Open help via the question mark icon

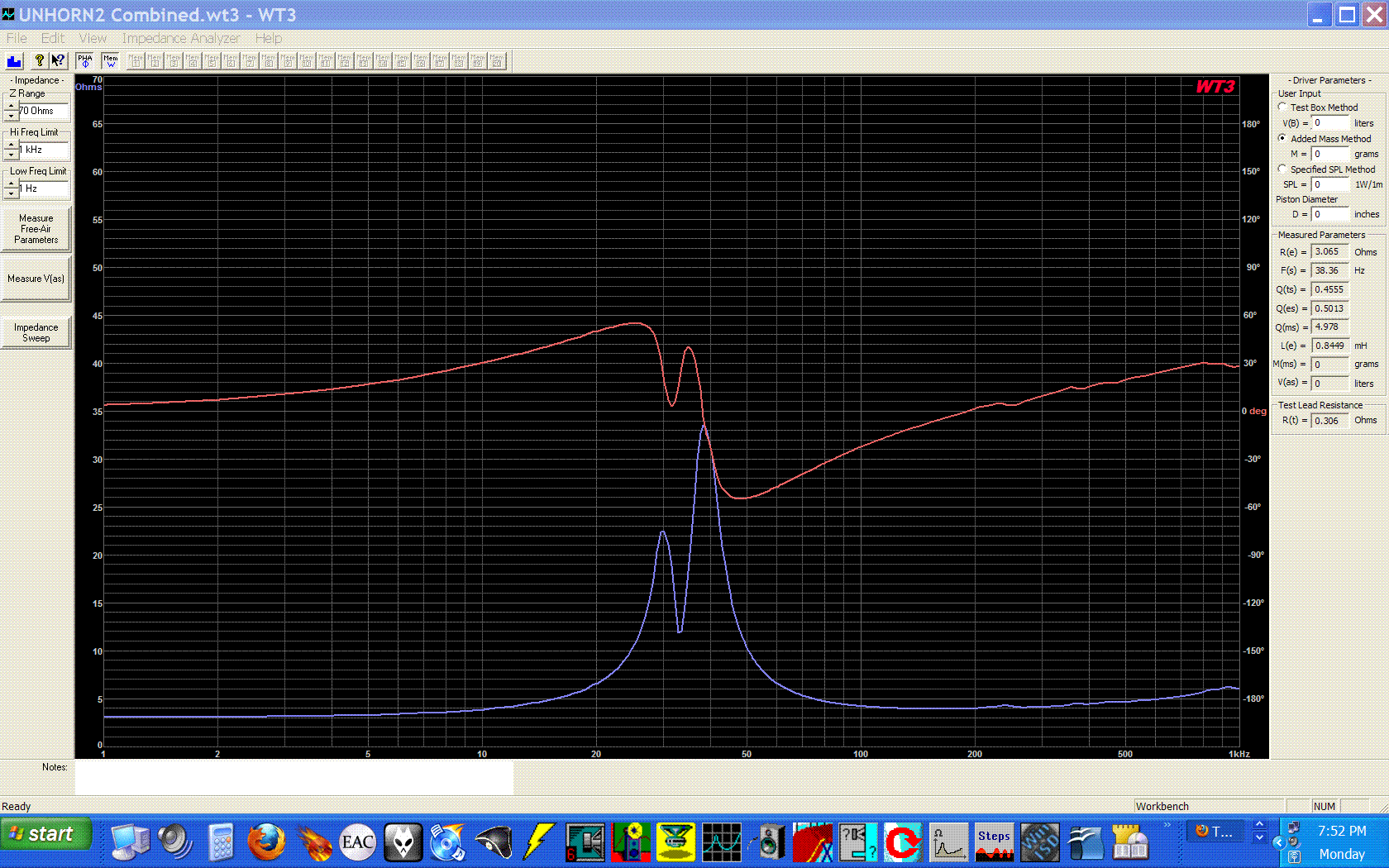tap(39, 61)
